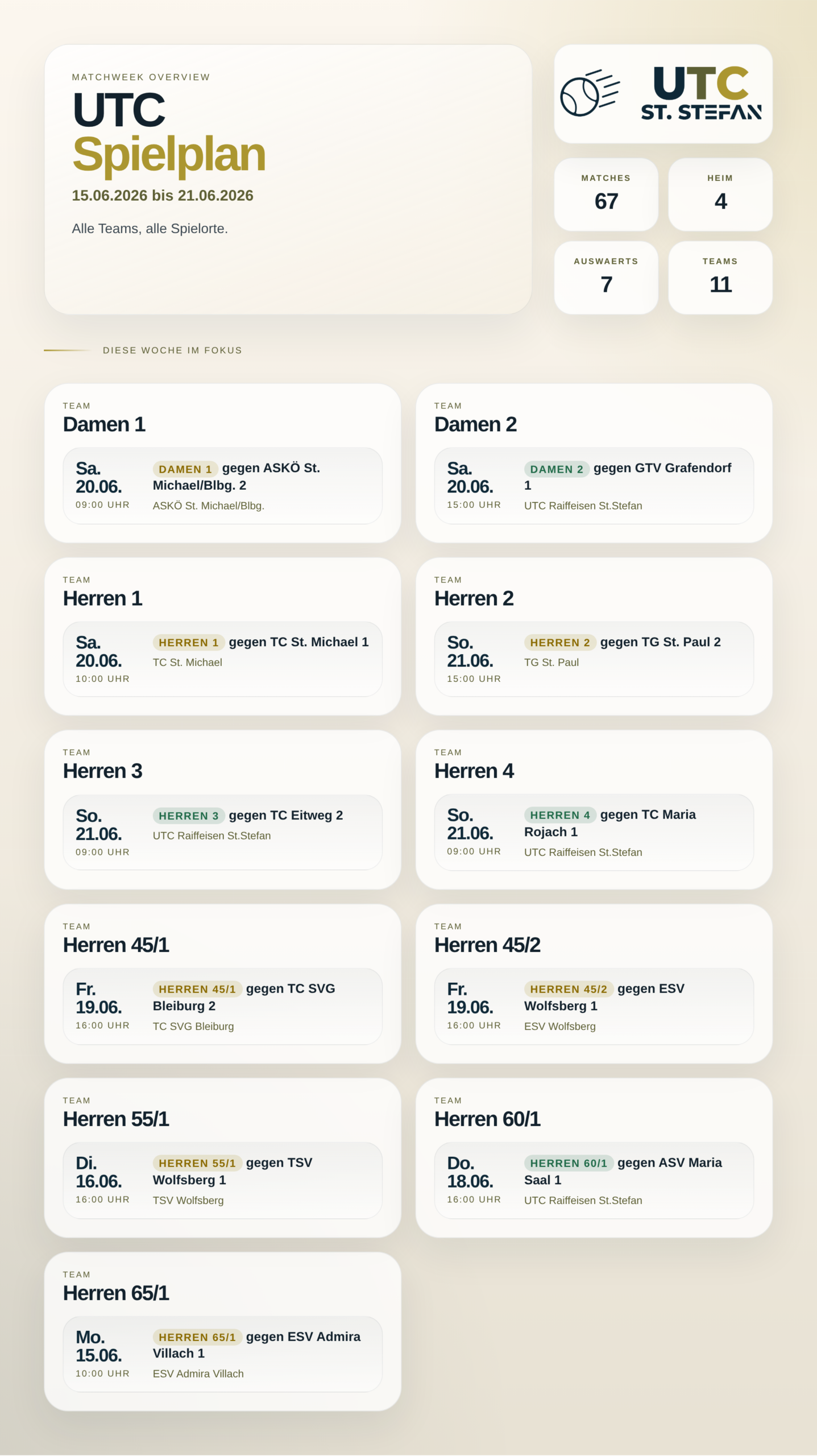Screen dimensions: 817x1456
Task: Open the Damen 2 team heading
Action: coord(475,424)
